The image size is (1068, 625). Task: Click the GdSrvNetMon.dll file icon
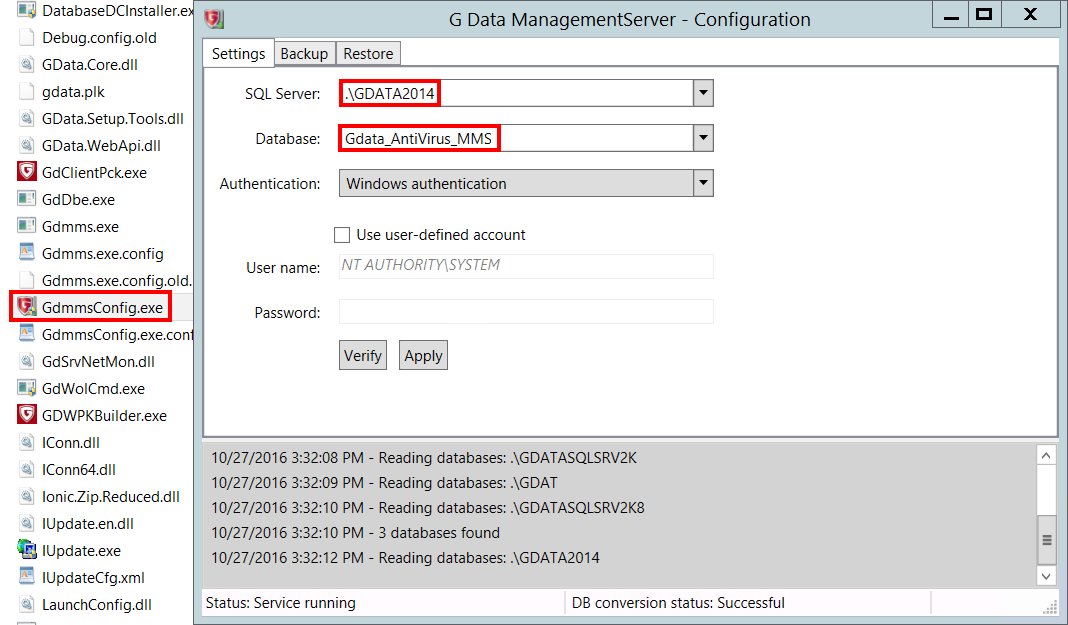27,362
